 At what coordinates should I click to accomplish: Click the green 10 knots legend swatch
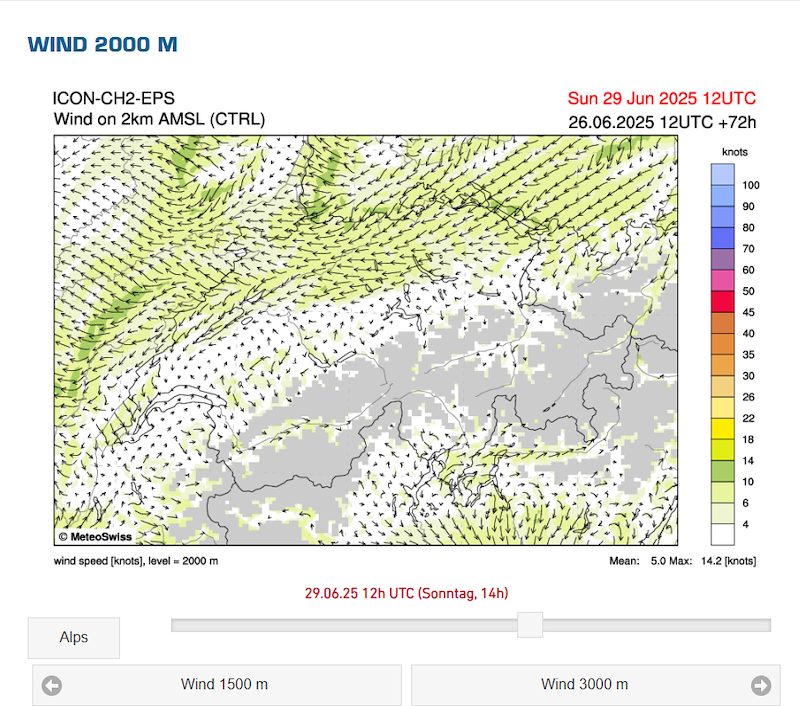(722, 471)
